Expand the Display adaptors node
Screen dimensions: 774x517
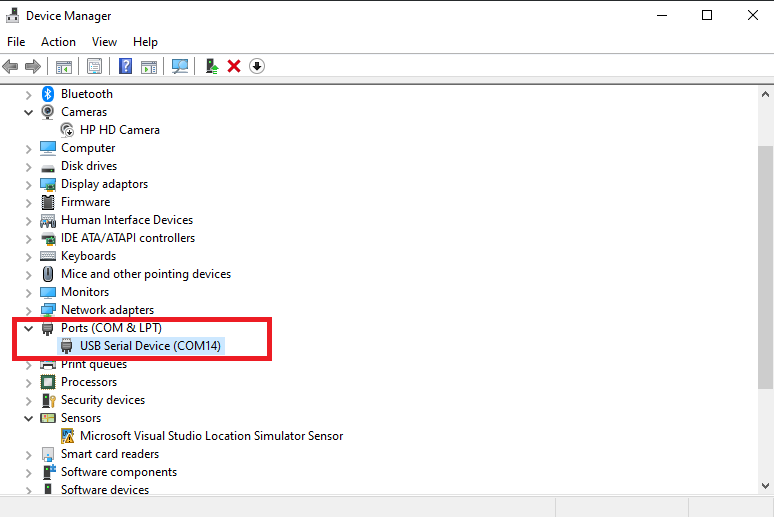(29, 185)
